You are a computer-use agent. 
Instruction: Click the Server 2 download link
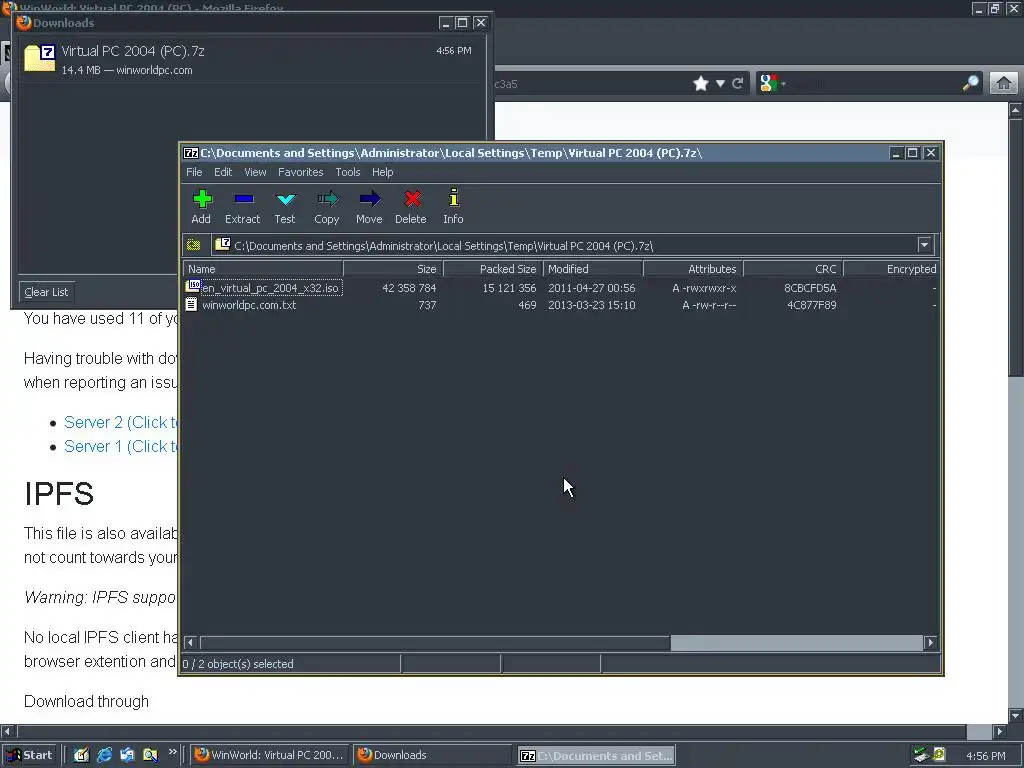tap(121, 423)
